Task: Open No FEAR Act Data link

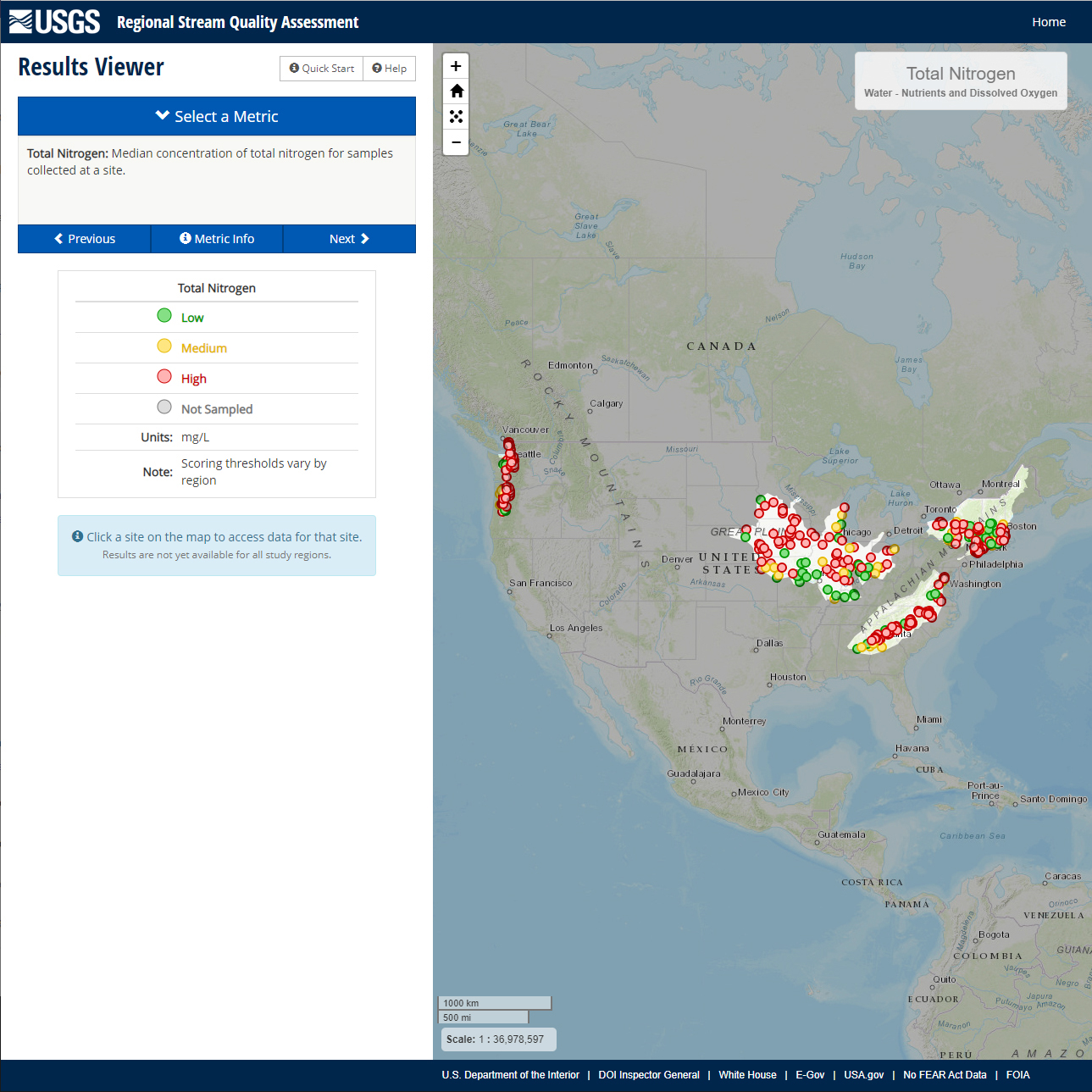Action: click(945, 1075)
